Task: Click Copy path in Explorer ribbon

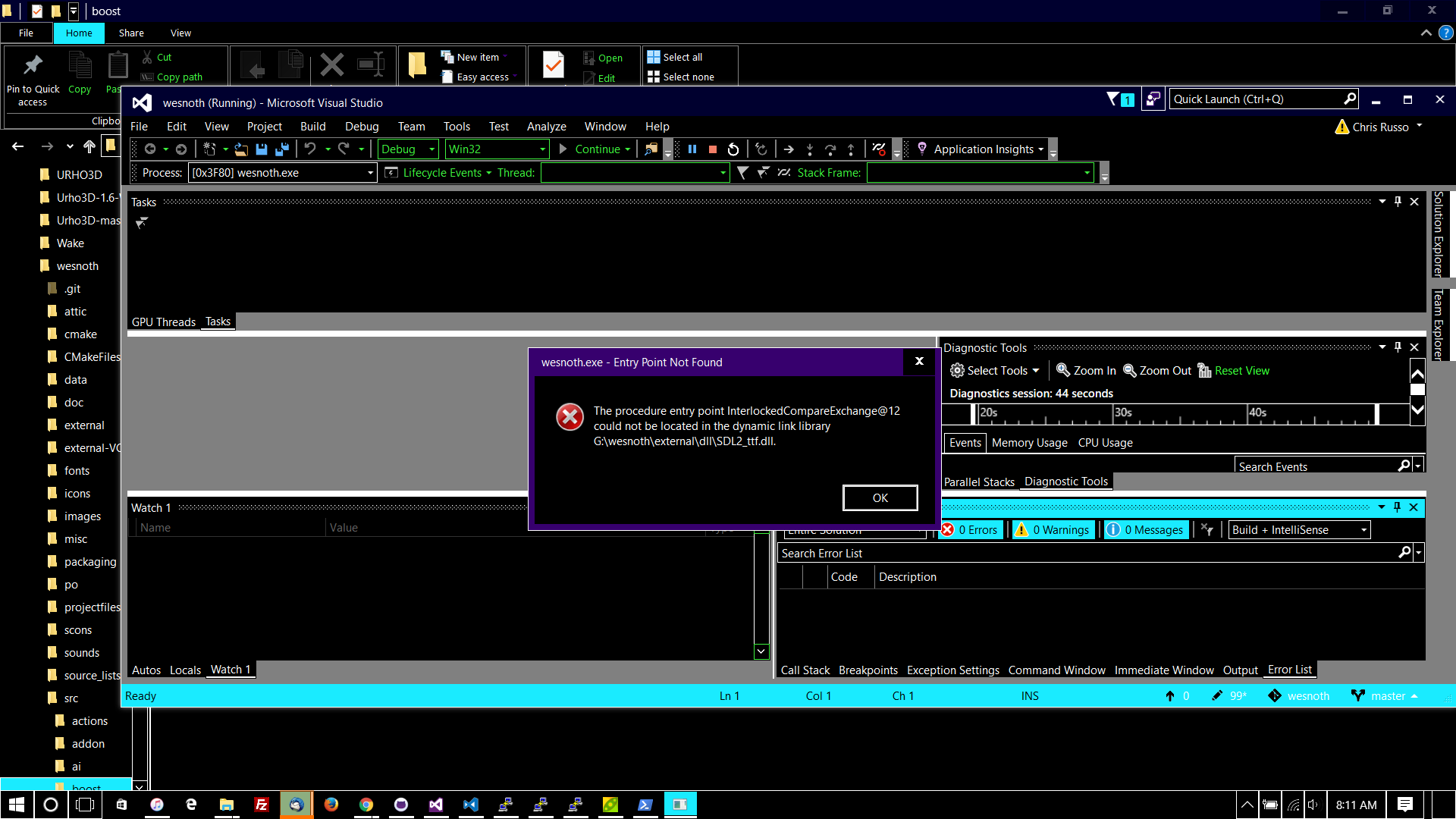Action: [171, 77]
